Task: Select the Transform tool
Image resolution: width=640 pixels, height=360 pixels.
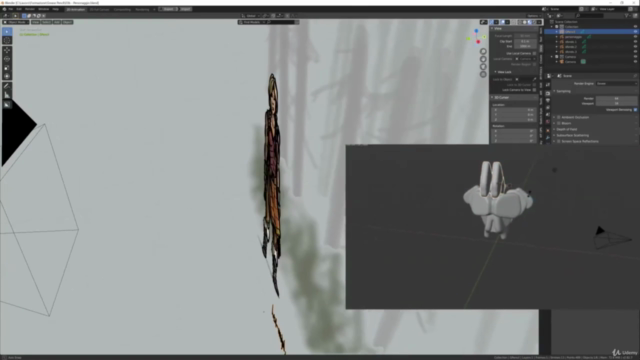Action: point(7,76)
